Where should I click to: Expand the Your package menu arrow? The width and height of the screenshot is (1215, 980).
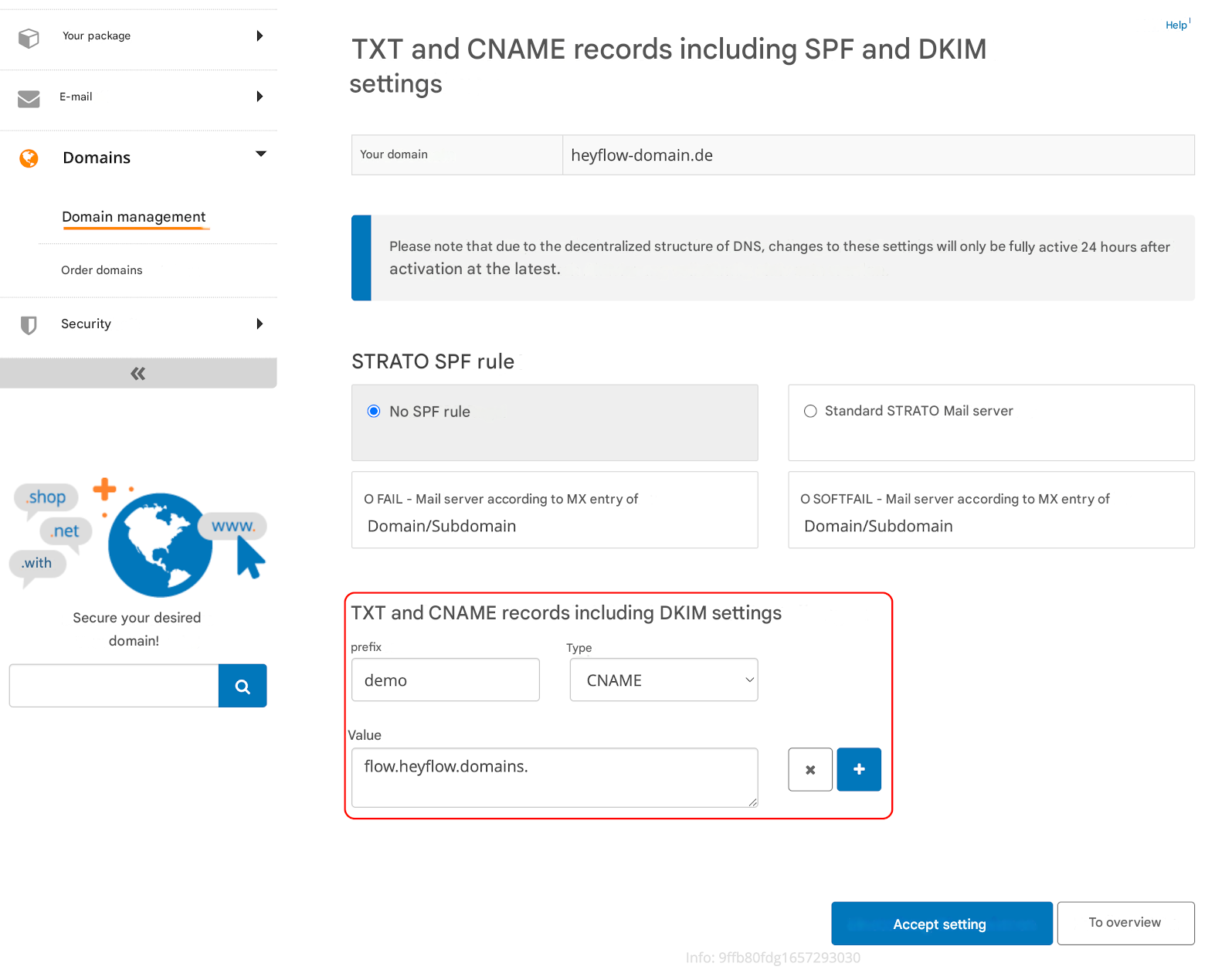[260, 36]
